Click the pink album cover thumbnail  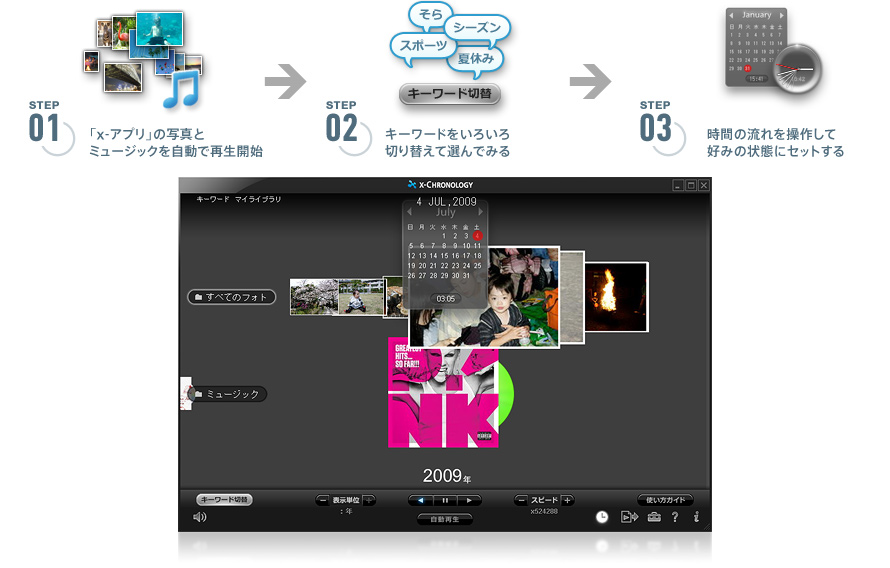click(x=442, y=393)
